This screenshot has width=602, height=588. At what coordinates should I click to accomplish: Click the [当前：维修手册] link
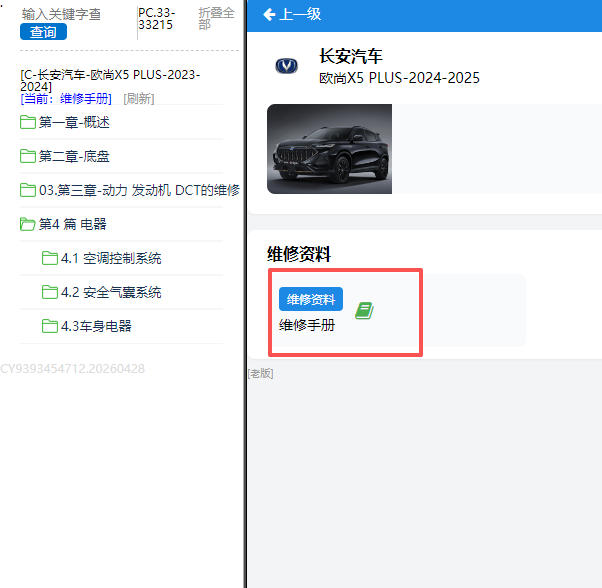pos(66,99)
